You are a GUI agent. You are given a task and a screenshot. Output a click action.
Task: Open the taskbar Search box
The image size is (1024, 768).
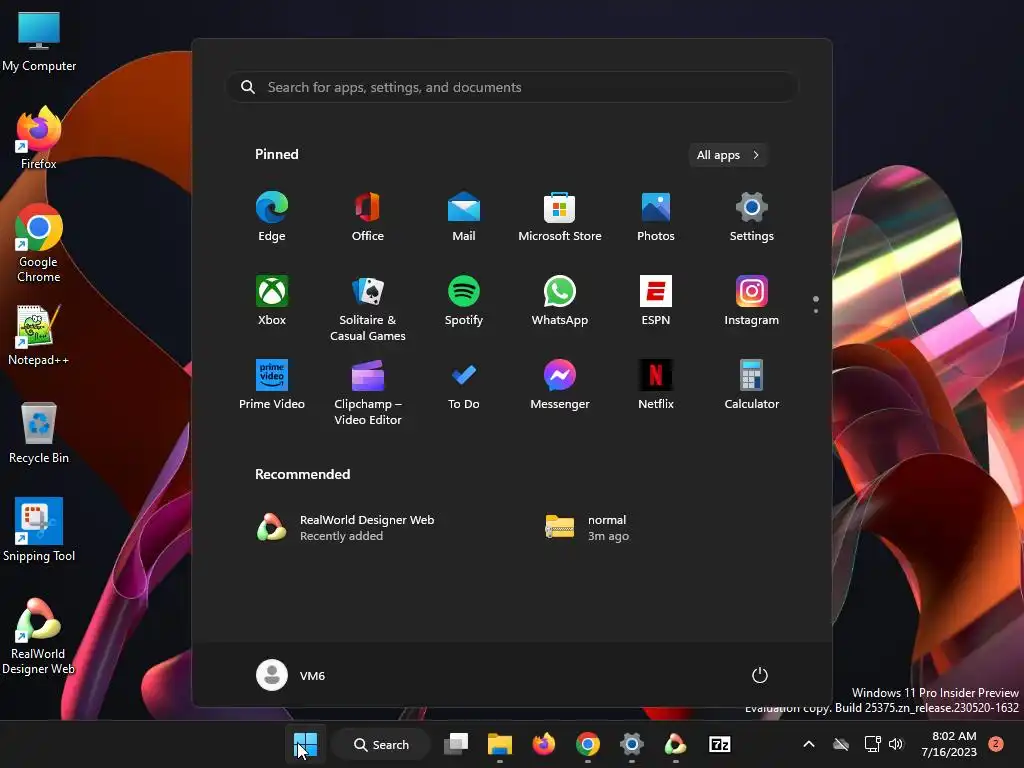pos(381,744)
